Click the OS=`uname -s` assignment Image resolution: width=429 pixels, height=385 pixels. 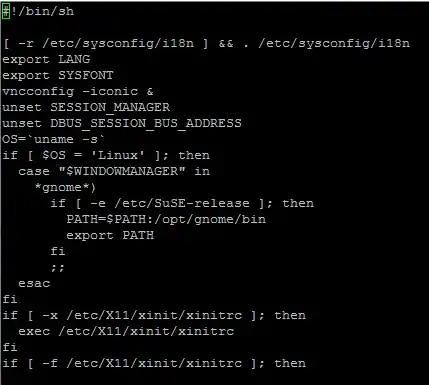pyautogui.click(x=53, y=139)
